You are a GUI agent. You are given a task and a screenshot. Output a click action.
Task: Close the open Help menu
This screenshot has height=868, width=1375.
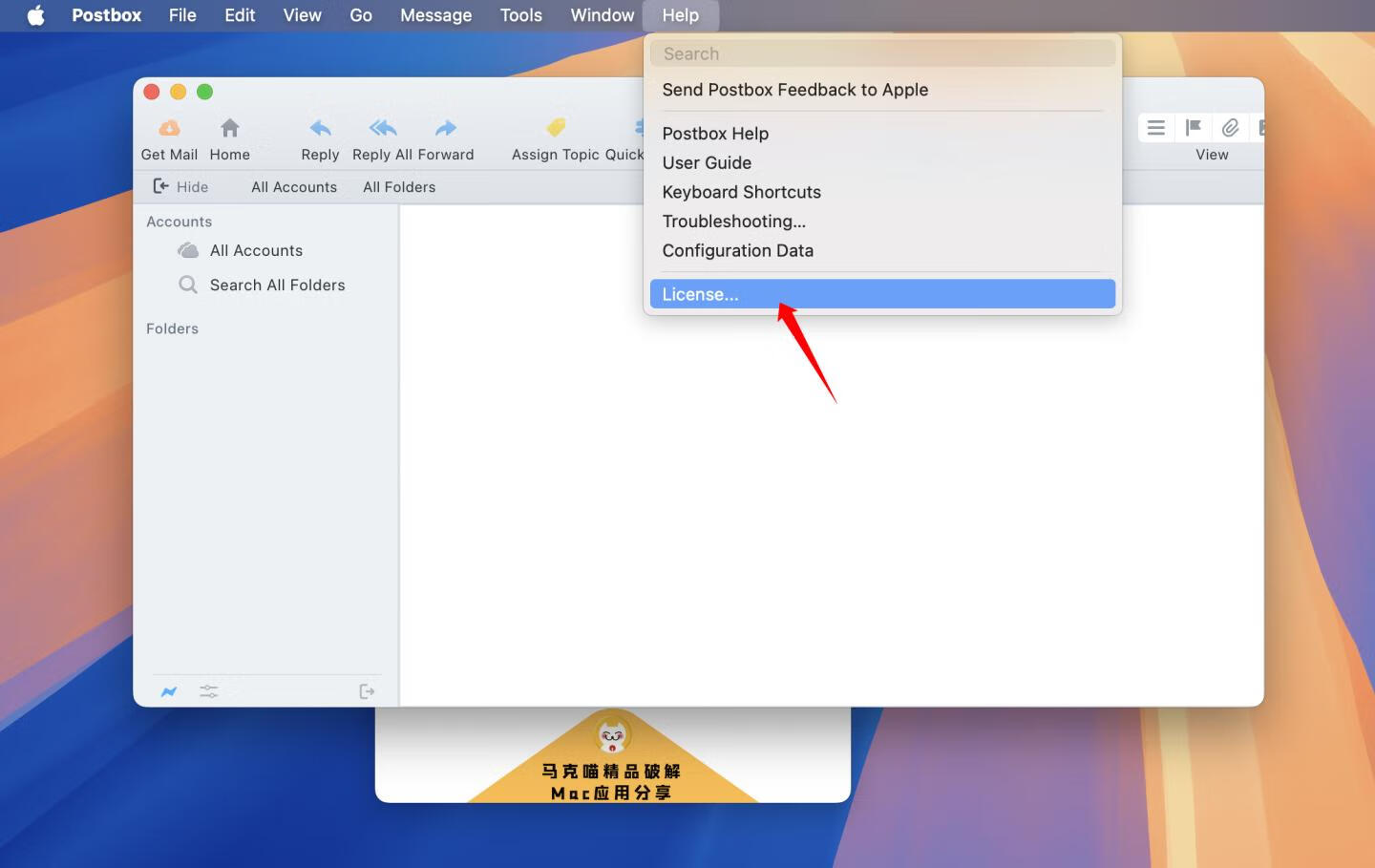pyautogui.click(x=681, y=15)
